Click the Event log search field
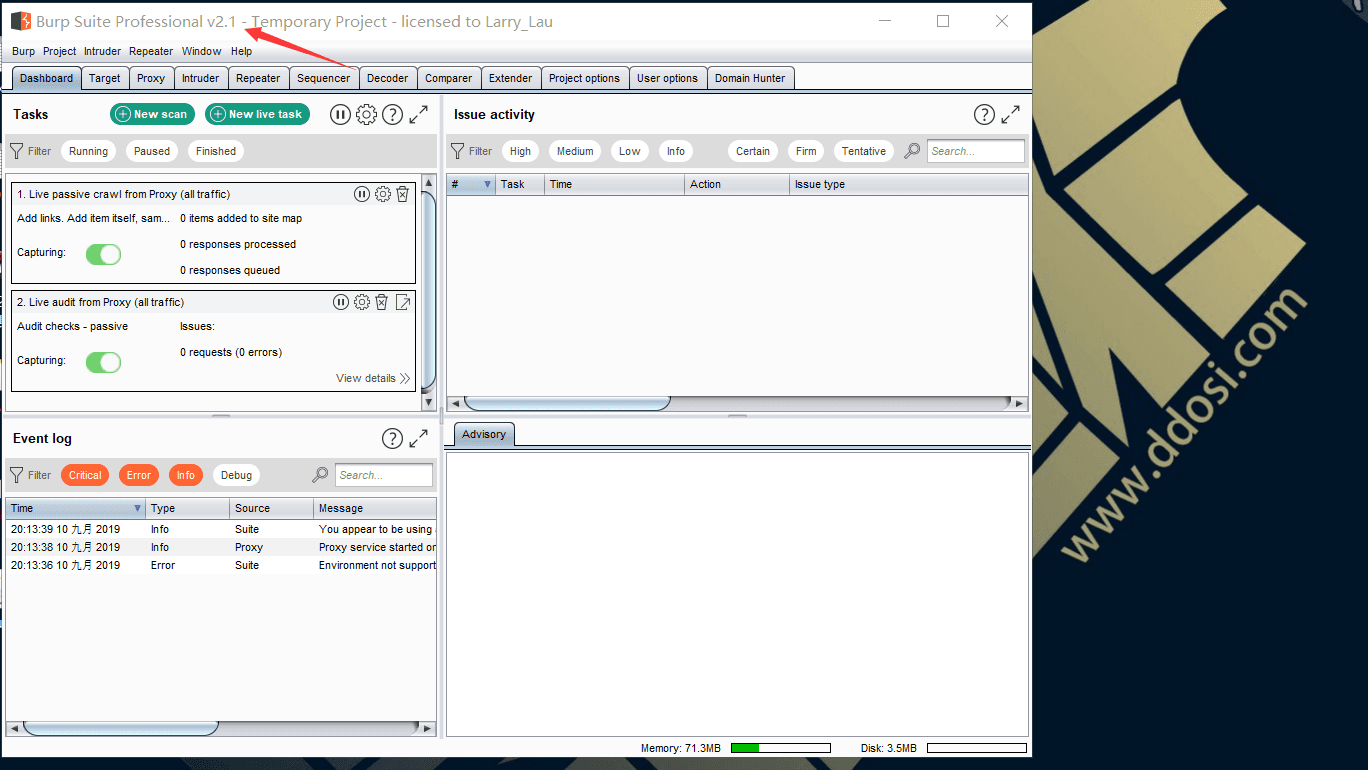Viewport: 1368px width, 770px height. point(384,475)
